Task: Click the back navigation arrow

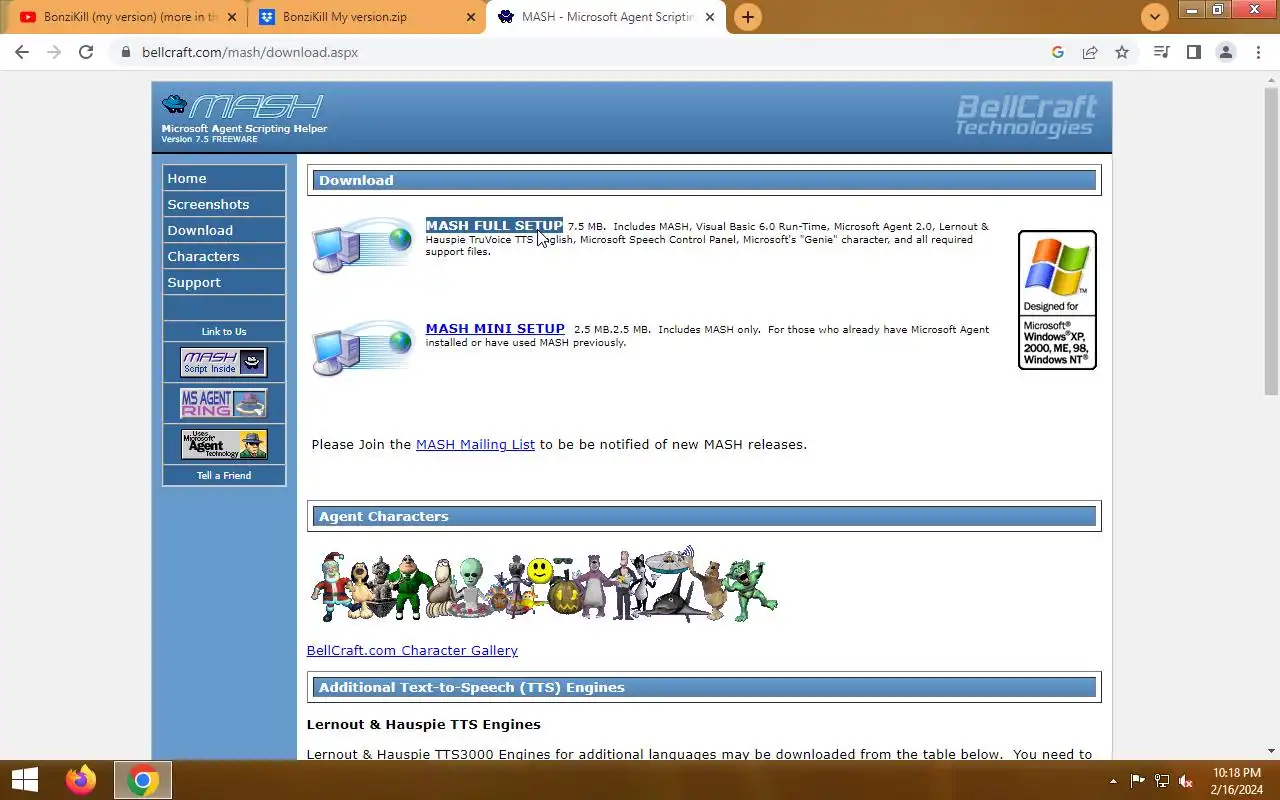Action: (x=22, y=52)
